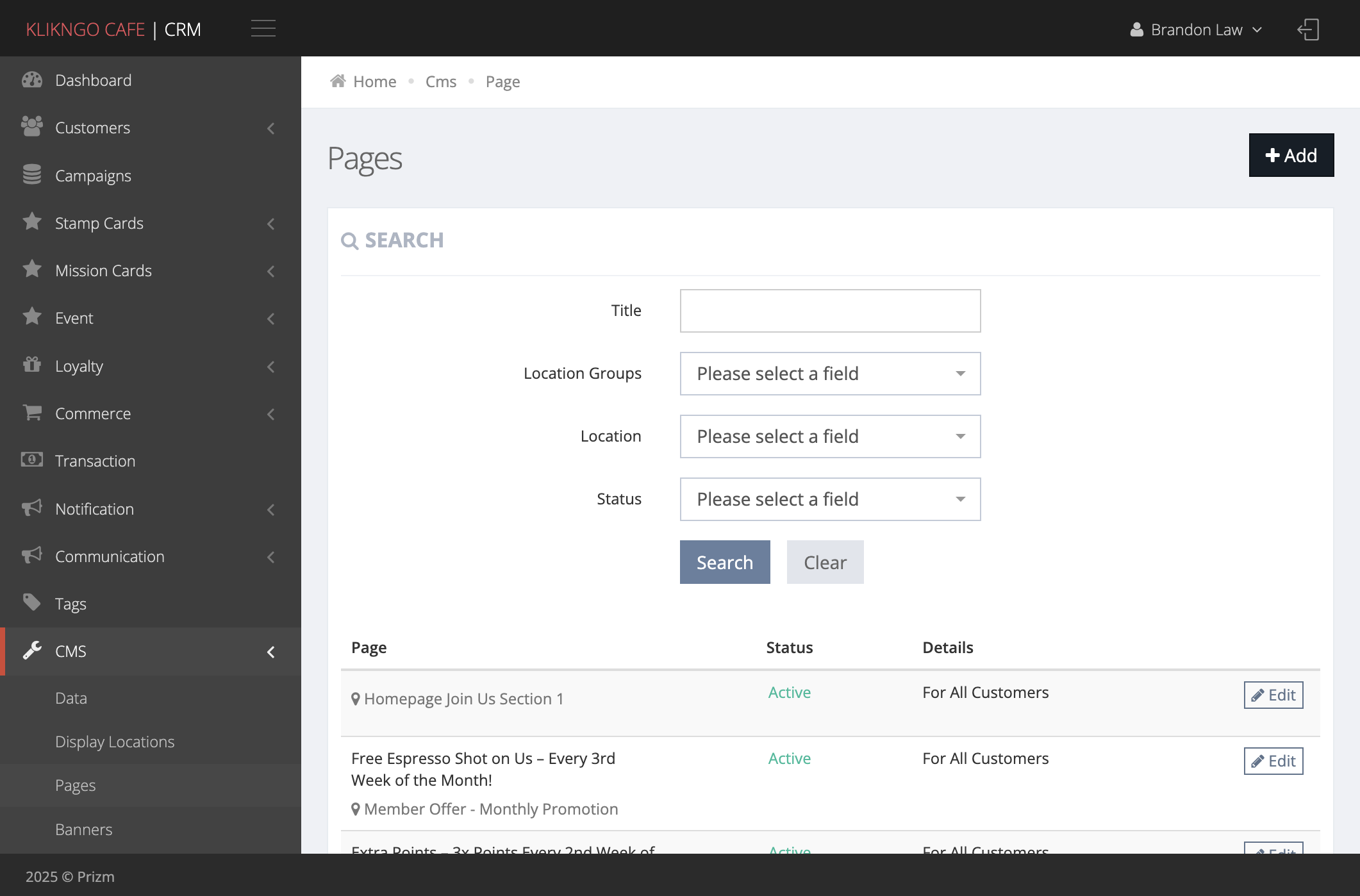Open the Data submenu item
The height and width of the screenshot is (896, 1360).
(151, 698)
